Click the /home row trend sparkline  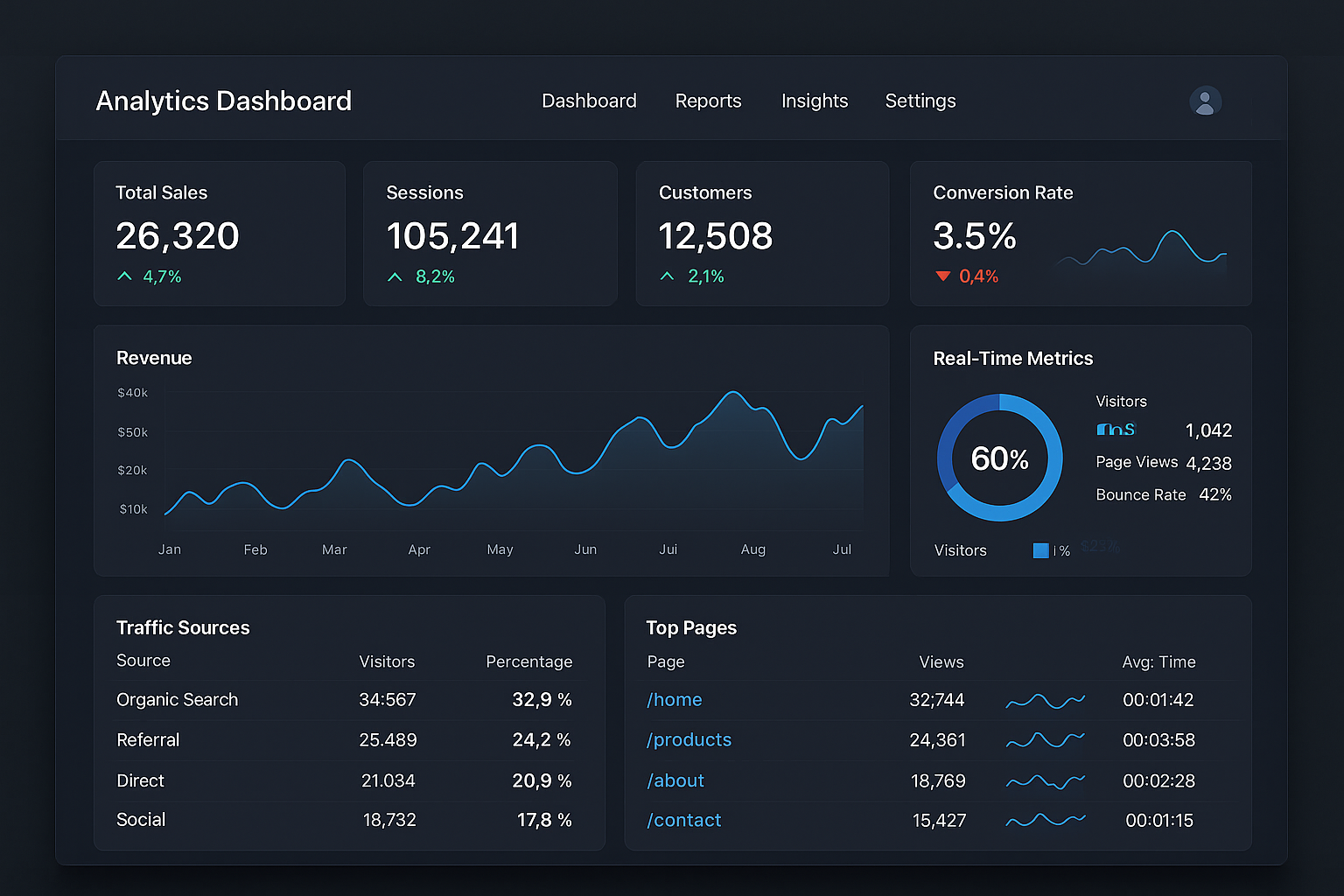tap(1045, 700)
